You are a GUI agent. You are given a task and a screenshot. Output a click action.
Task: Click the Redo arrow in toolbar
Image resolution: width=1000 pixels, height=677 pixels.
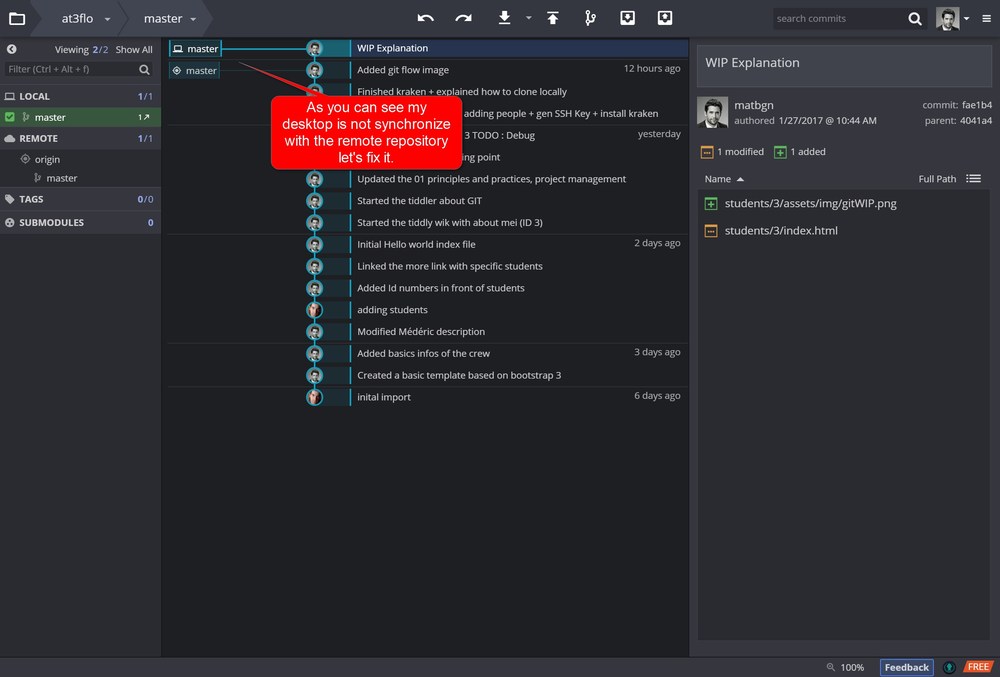click(464, 18)
